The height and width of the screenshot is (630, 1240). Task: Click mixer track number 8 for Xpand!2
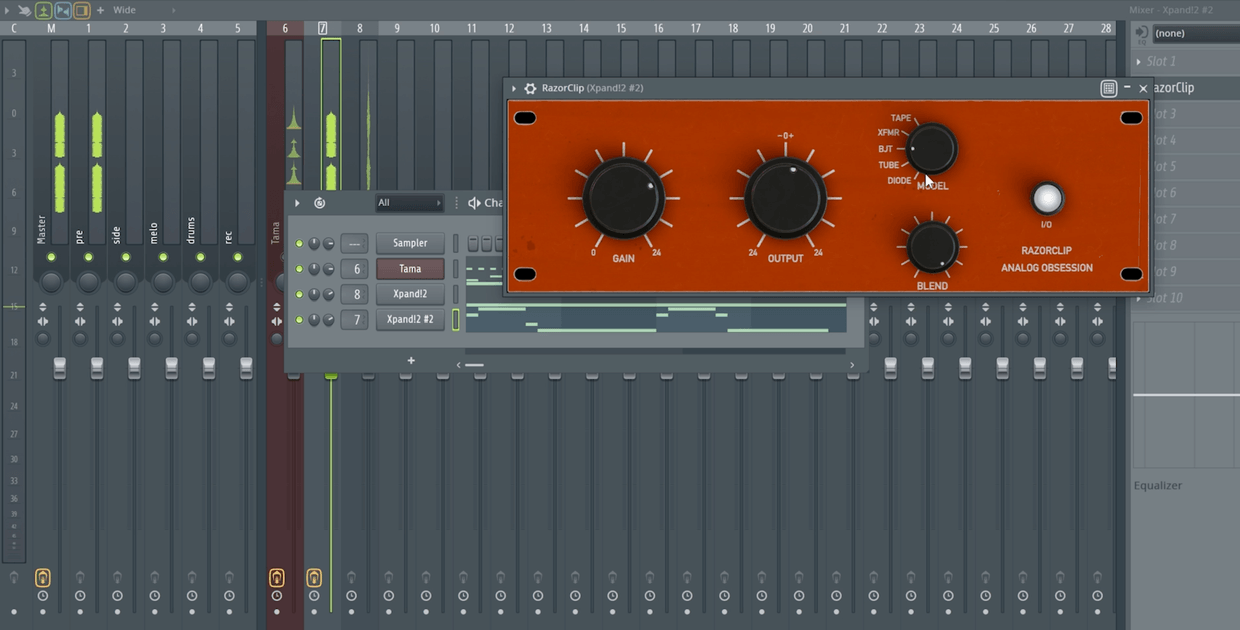(x=356, y=294)
